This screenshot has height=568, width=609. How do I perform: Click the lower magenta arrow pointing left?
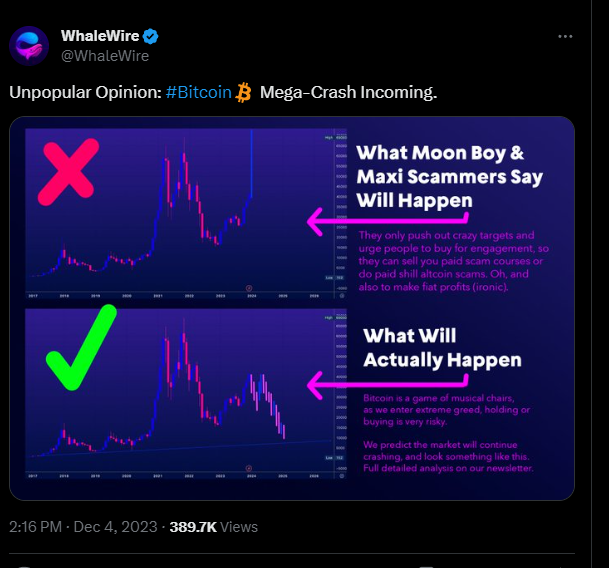(388, 385)
